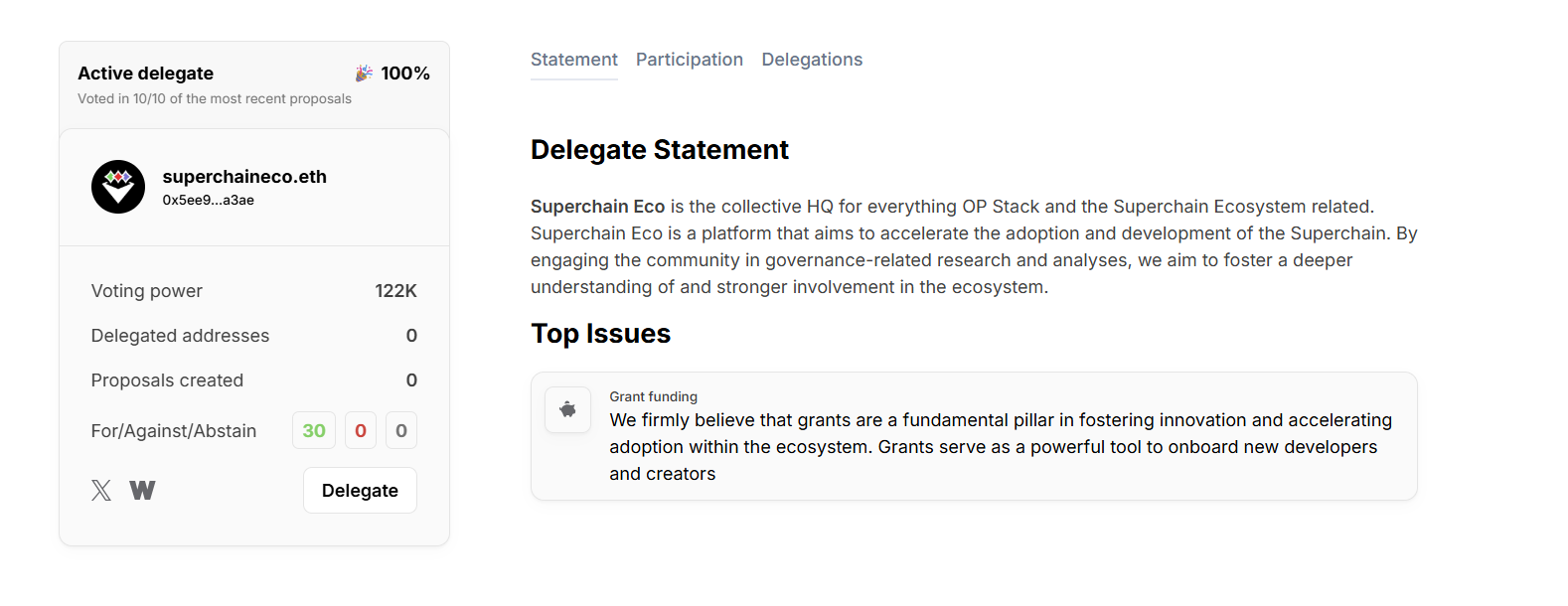The image size is (1568, 606).
Task: Click the Proposals created row label
Action: [x=167, y=380]
